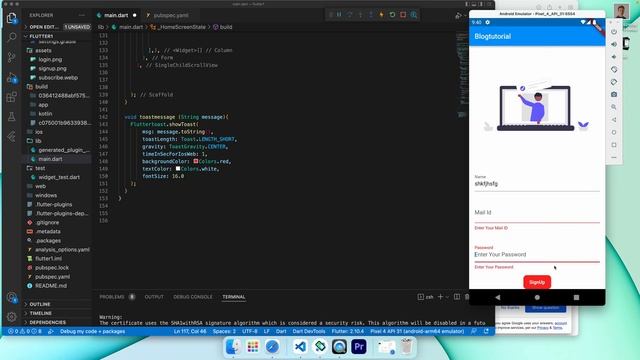This screenshot has height=360, width=640.
Task: Click the white color swatch before Colors.white
Action: click(x=178, y=169)
